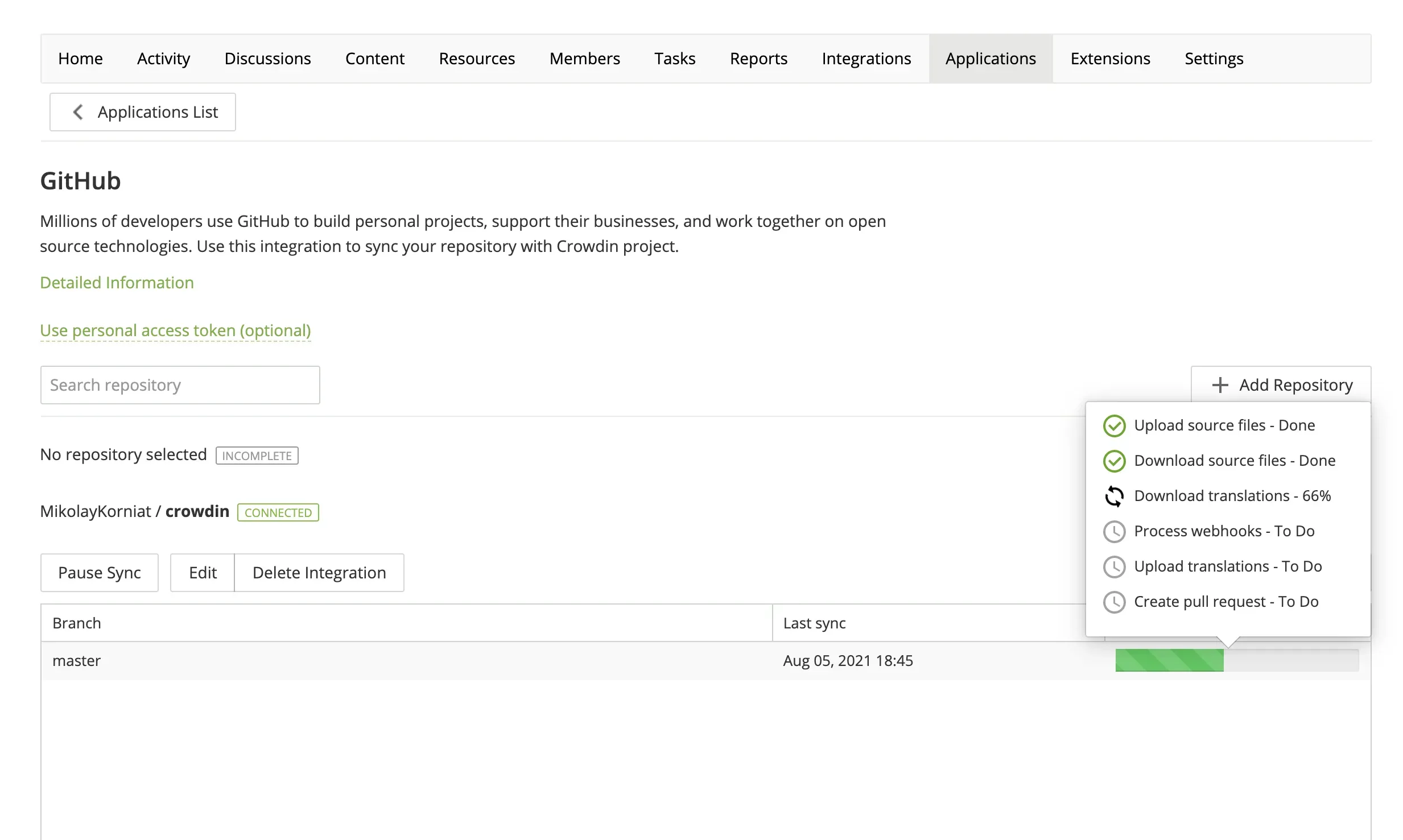The width and height of the screenshot is (1403, 840).
Task: Open the Detailed Information link
Action: click(117, 283)
